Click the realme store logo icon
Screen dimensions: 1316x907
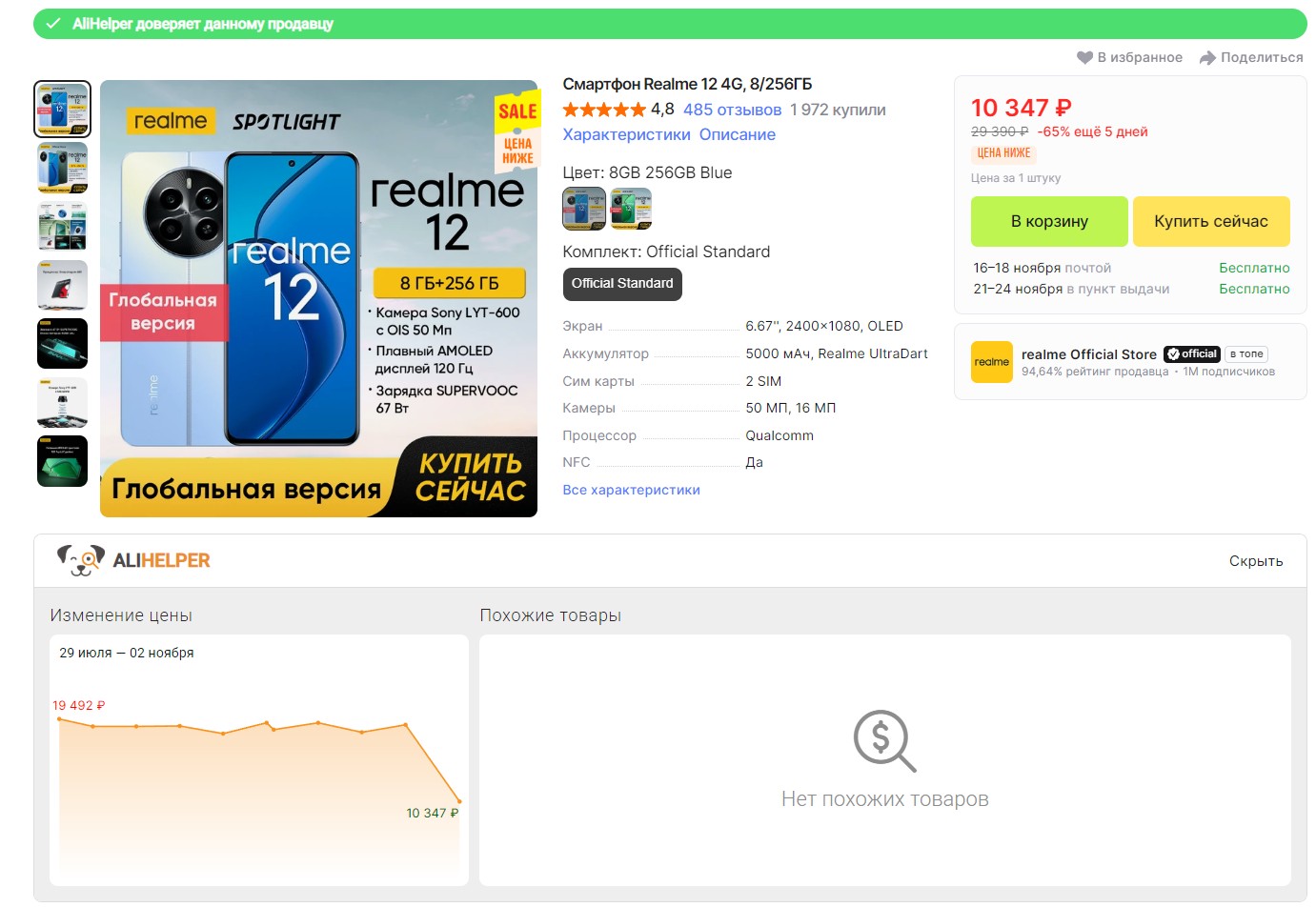(x=991, y=362)
